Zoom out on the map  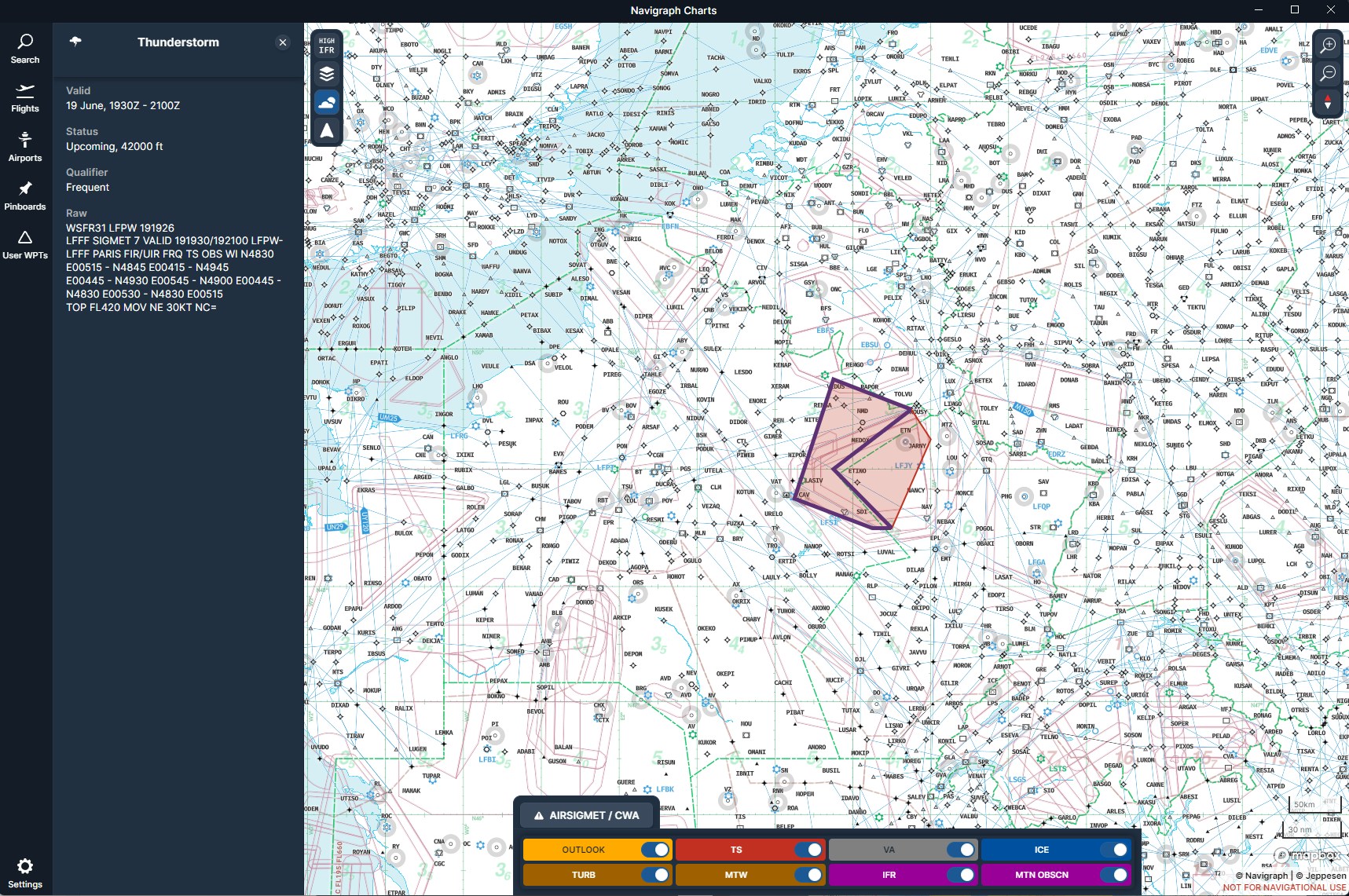pos(1328,73)
